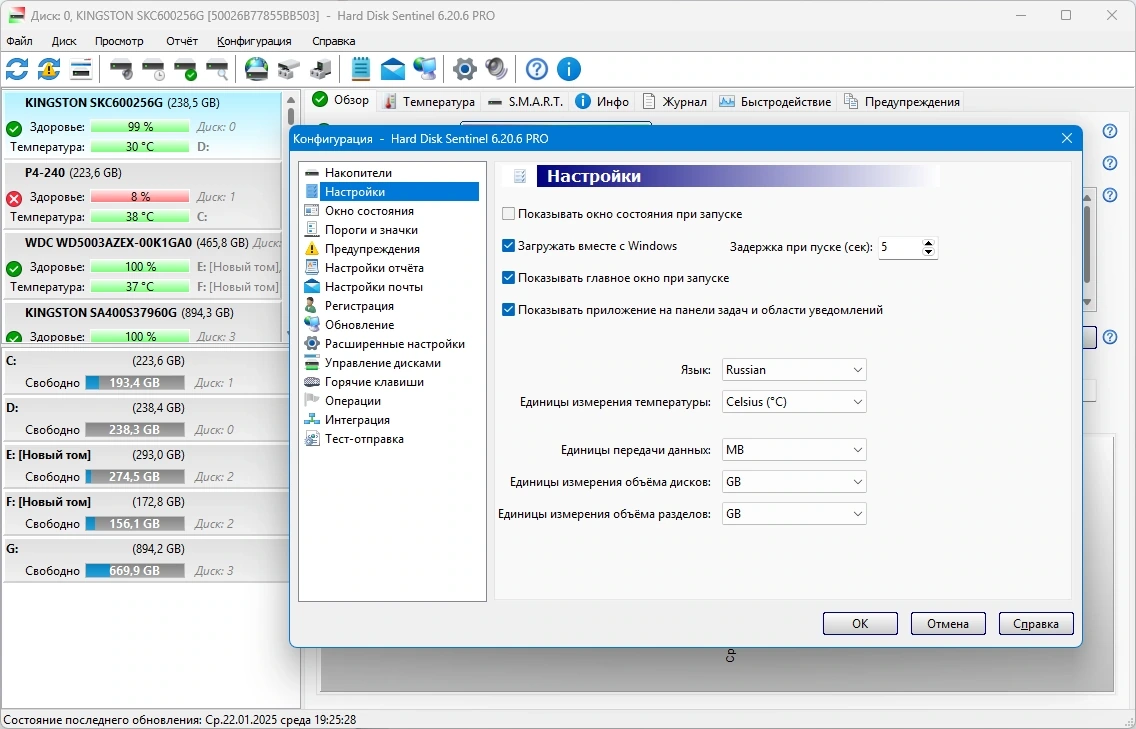Open temperature units dropdown showing Celsius
Screen dimensions: 1136x729
(x=794, y=401)
